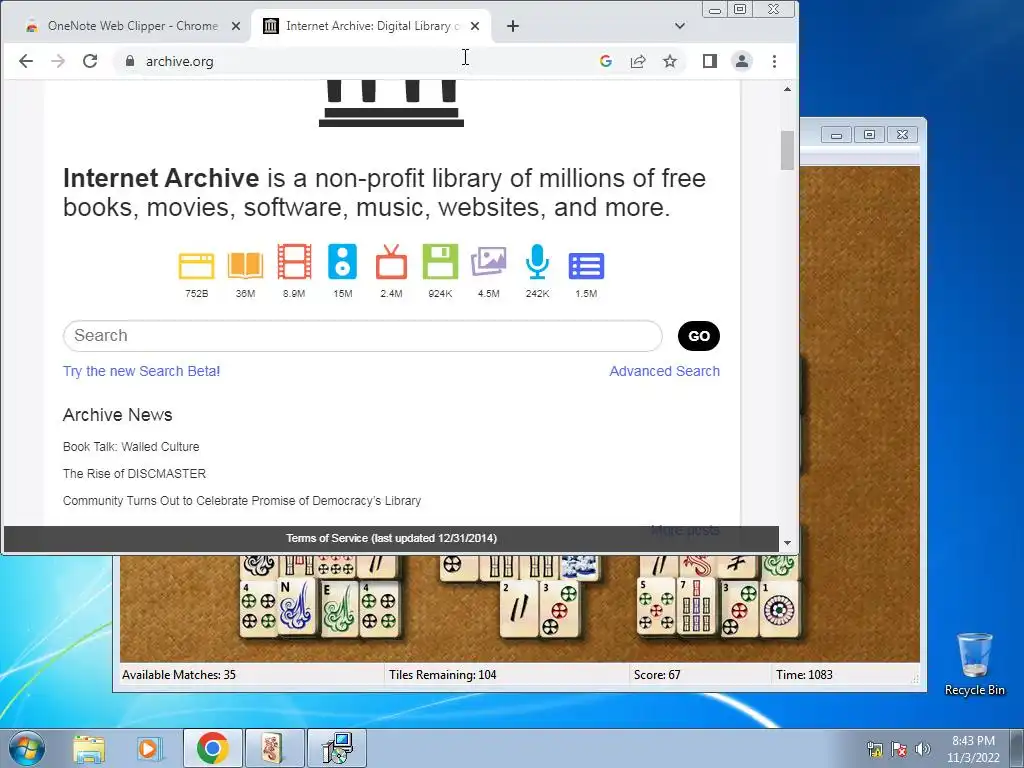Open The Rise of DISCMASTER post
This screenshot has width=1024, height=768.
tap(134, 473)
